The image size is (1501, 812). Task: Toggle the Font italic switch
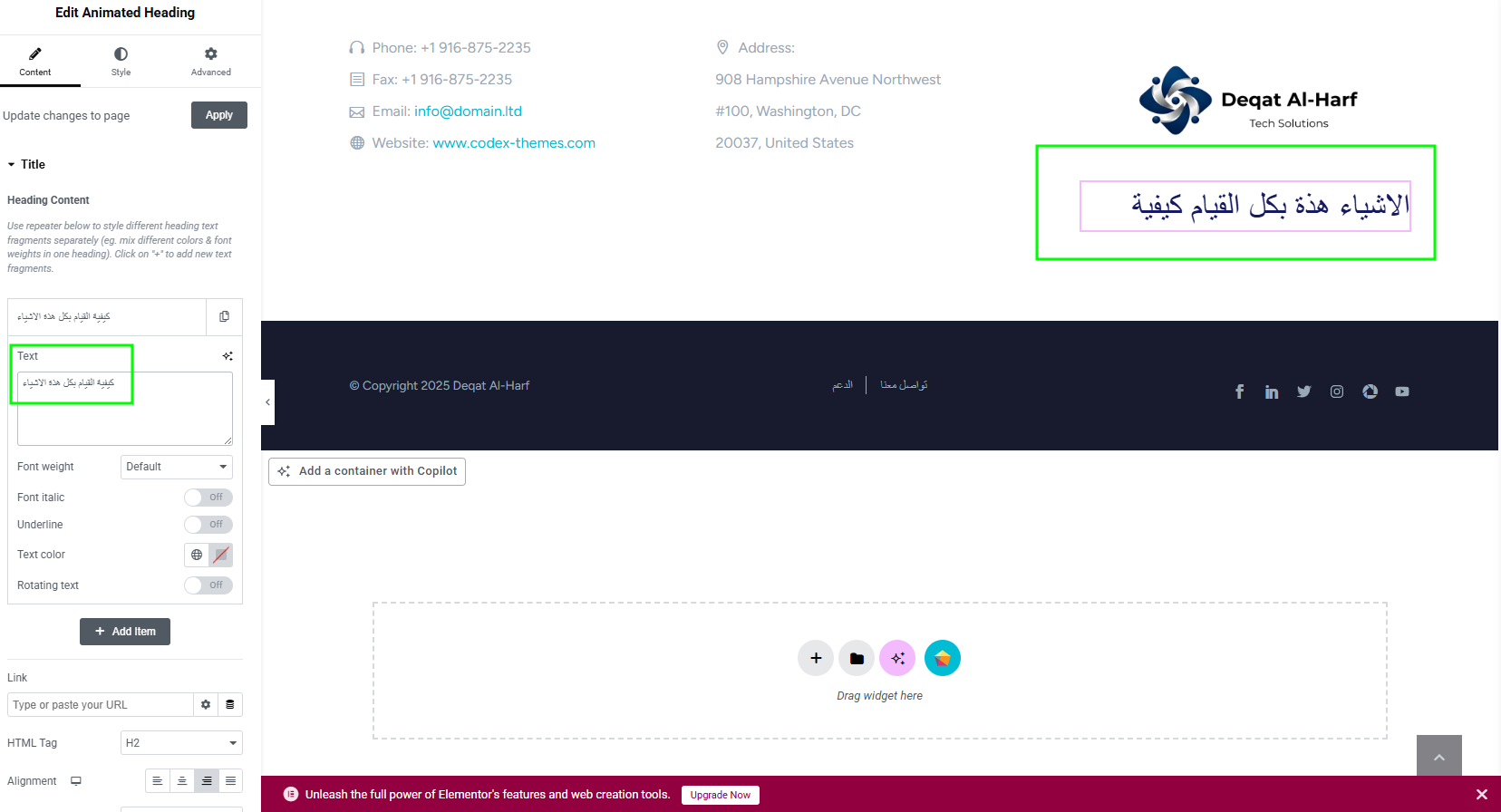(x=208, y=498)
